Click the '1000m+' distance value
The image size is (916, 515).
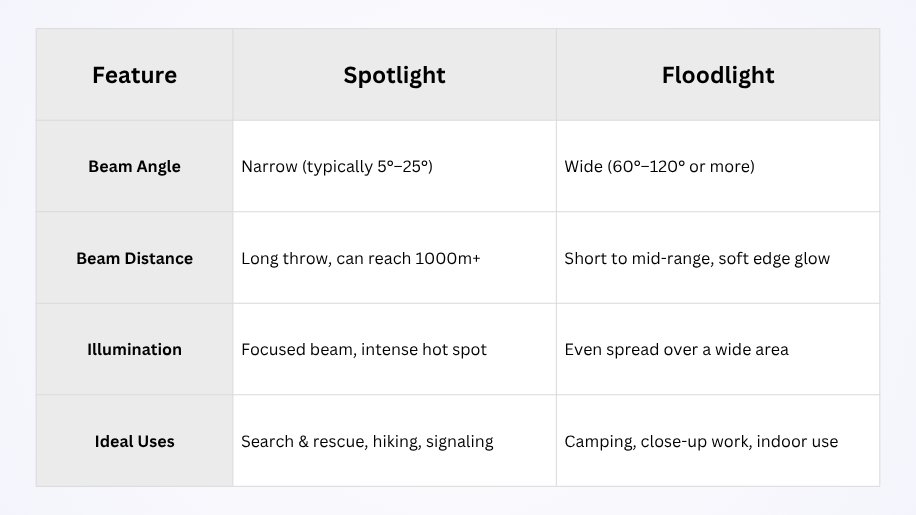tap(447, 258)
